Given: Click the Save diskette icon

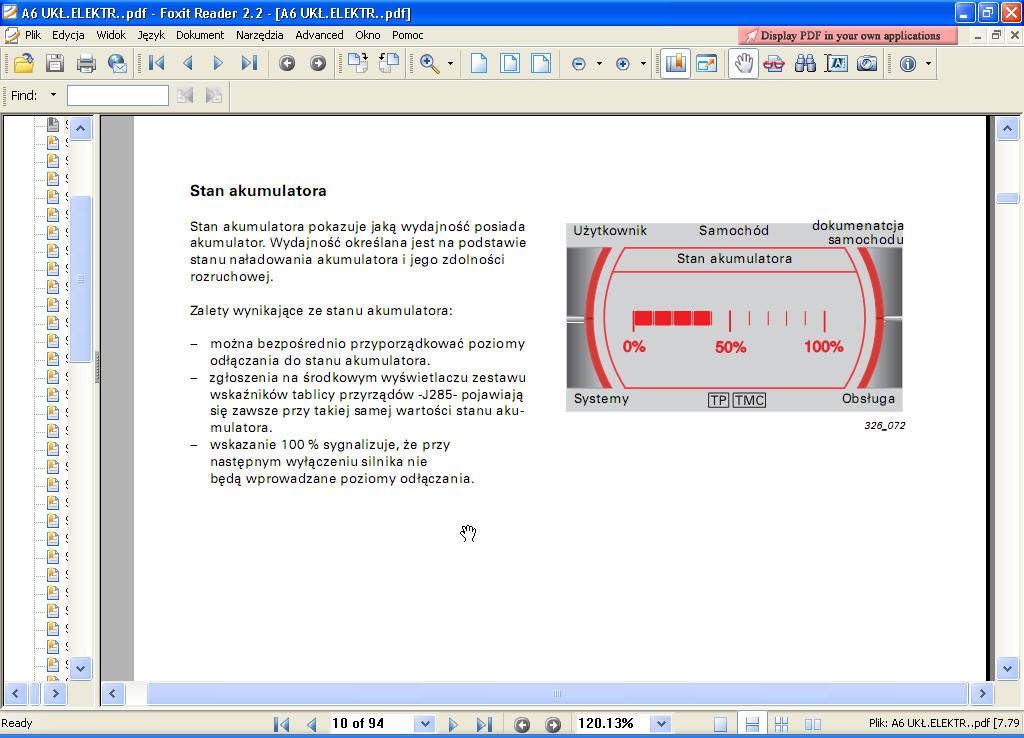Looking at the screenshot, I should 55,63.
